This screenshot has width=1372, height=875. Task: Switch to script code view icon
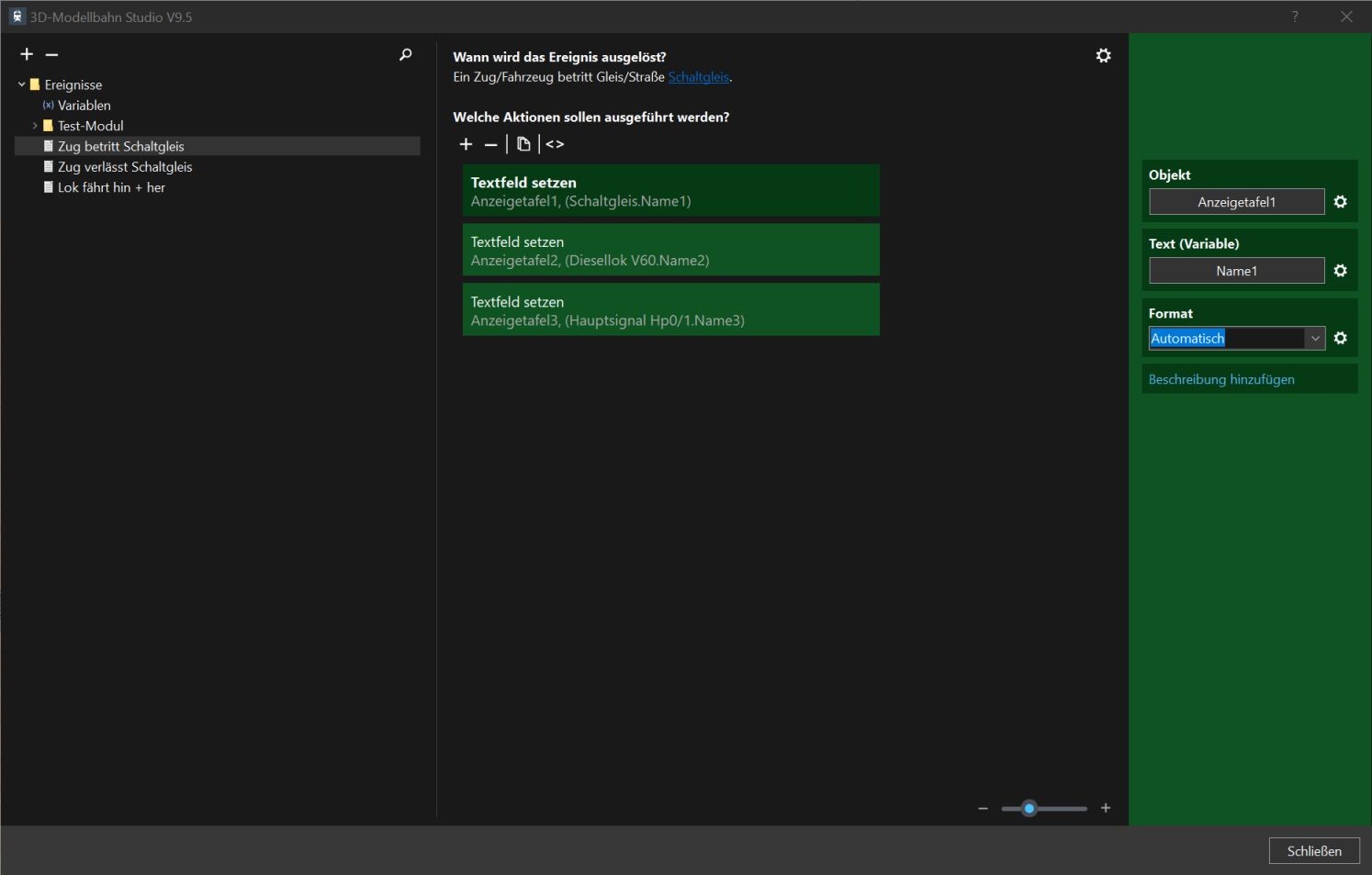[555, 144]
